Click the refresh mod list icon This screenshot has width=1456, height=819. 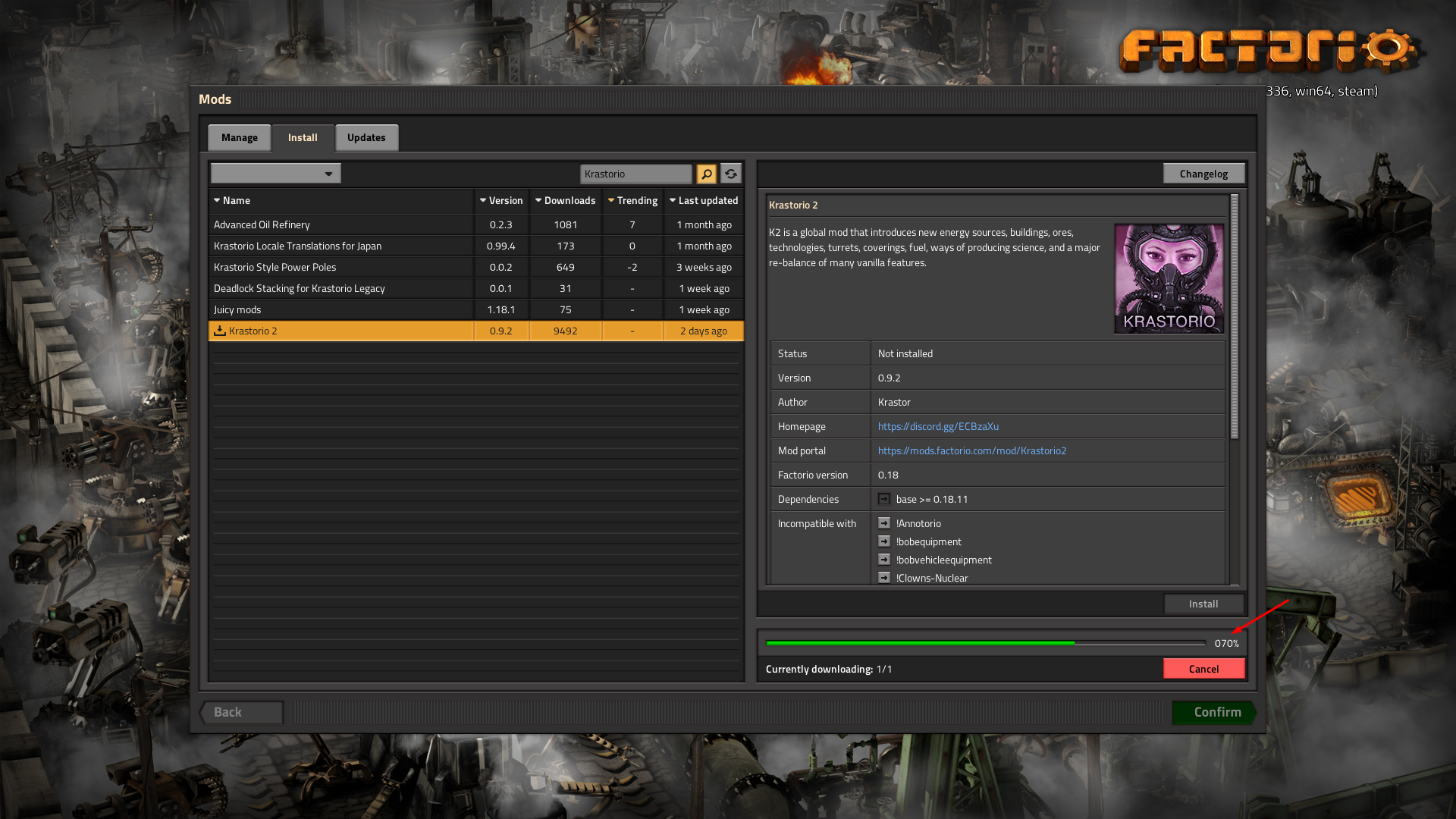[730, 174]
